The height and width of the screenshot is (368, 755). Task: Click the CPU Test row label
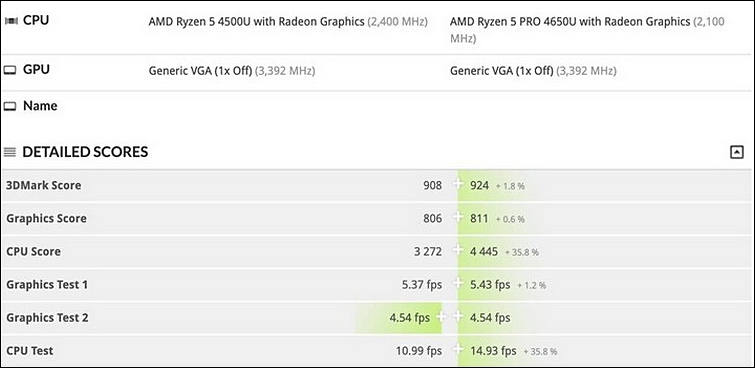pos(30,351)
